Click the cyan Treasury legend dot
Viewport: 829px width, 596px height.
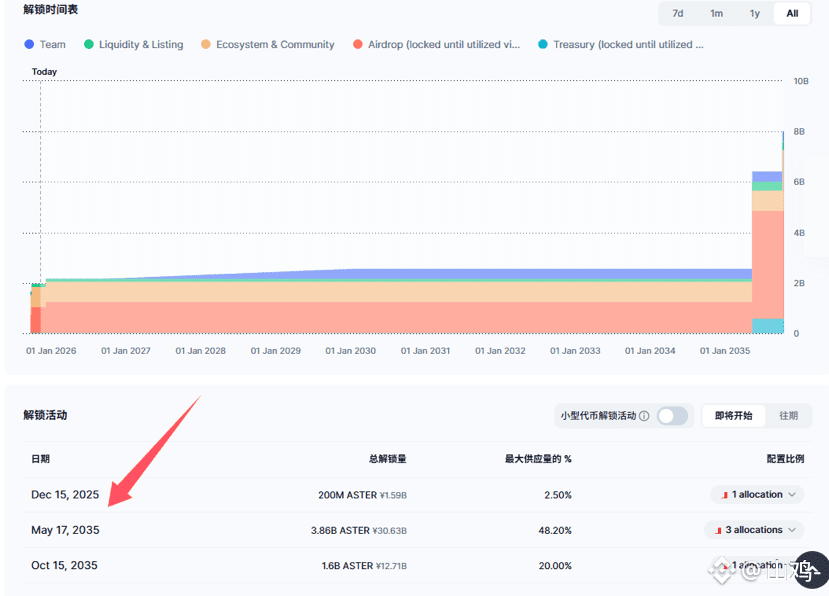click(x=542, y=44)
